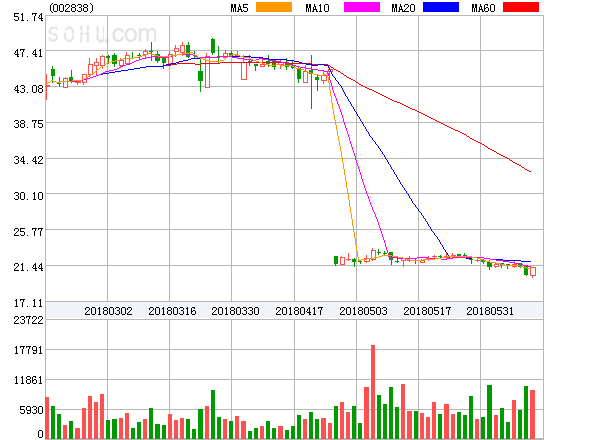
Task: Click the blue MA20 legend swatch
Action: click(x=441, y=7)
